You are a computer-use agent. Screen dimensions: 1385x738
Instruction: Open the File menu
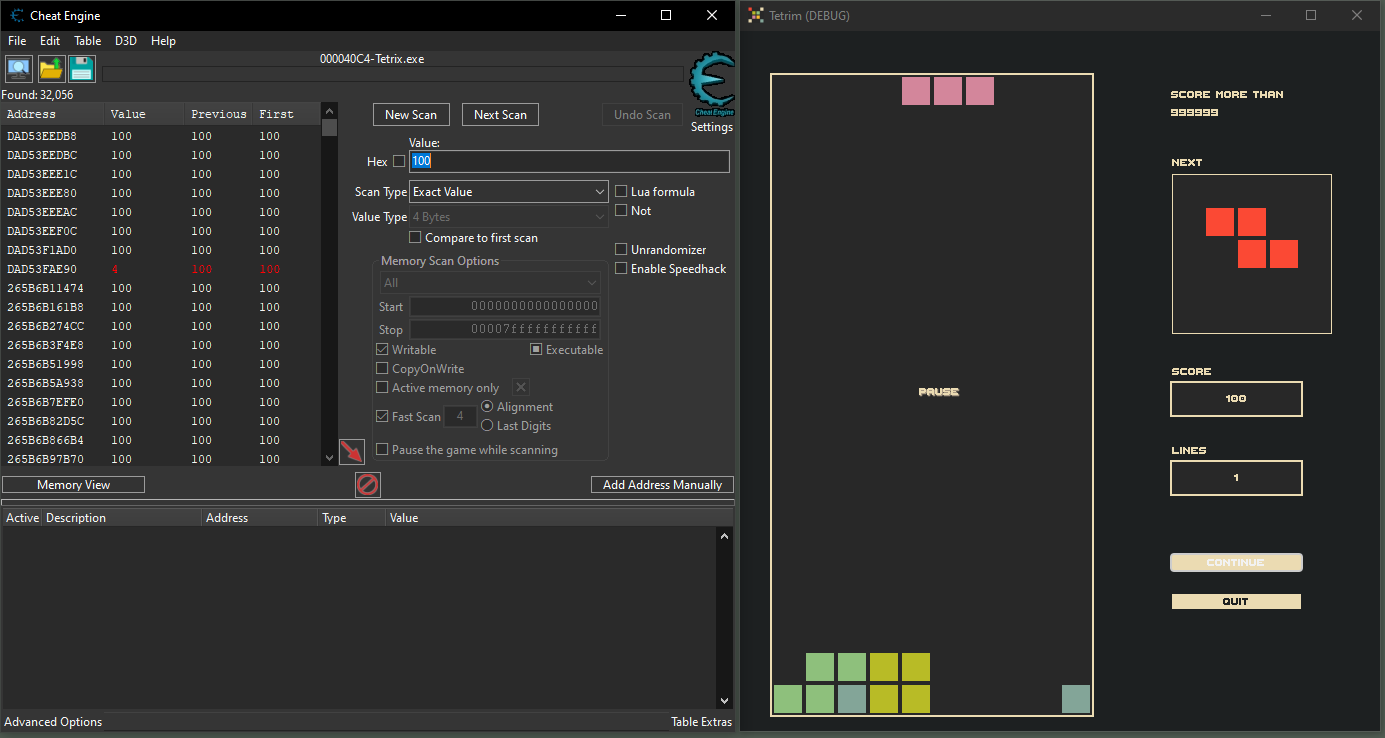17,41
